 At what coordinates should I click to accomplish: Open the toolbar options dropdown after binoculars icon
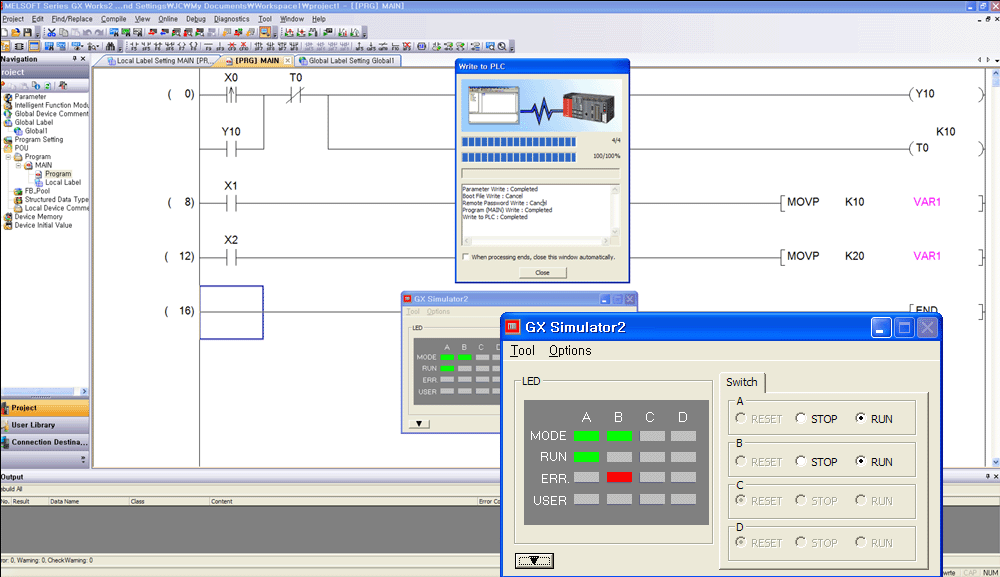click(x=120, y=48)
